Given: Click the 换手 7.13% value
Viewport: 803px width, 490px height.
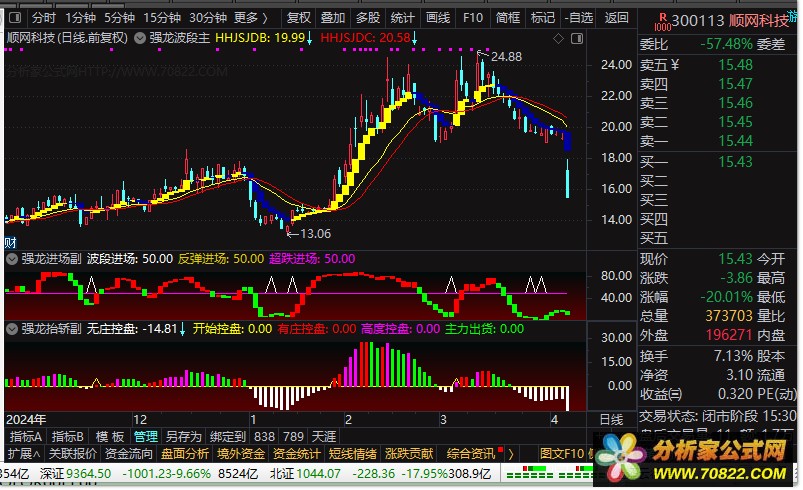Looking at the screenshot, I should click(x=733, y=356).
